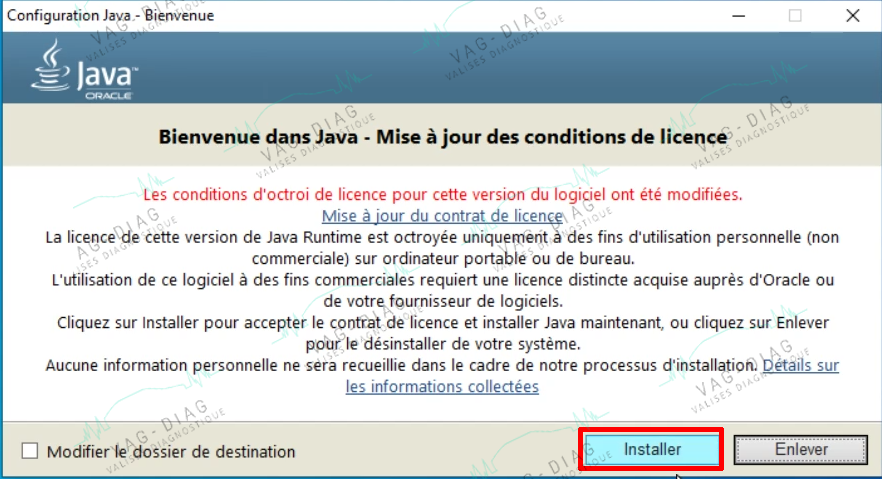The width and height of the screenshot is (882, 479).
Task: Click the 'Configuration Java - Bienvenue' title bar text
Action: point(110,15)
